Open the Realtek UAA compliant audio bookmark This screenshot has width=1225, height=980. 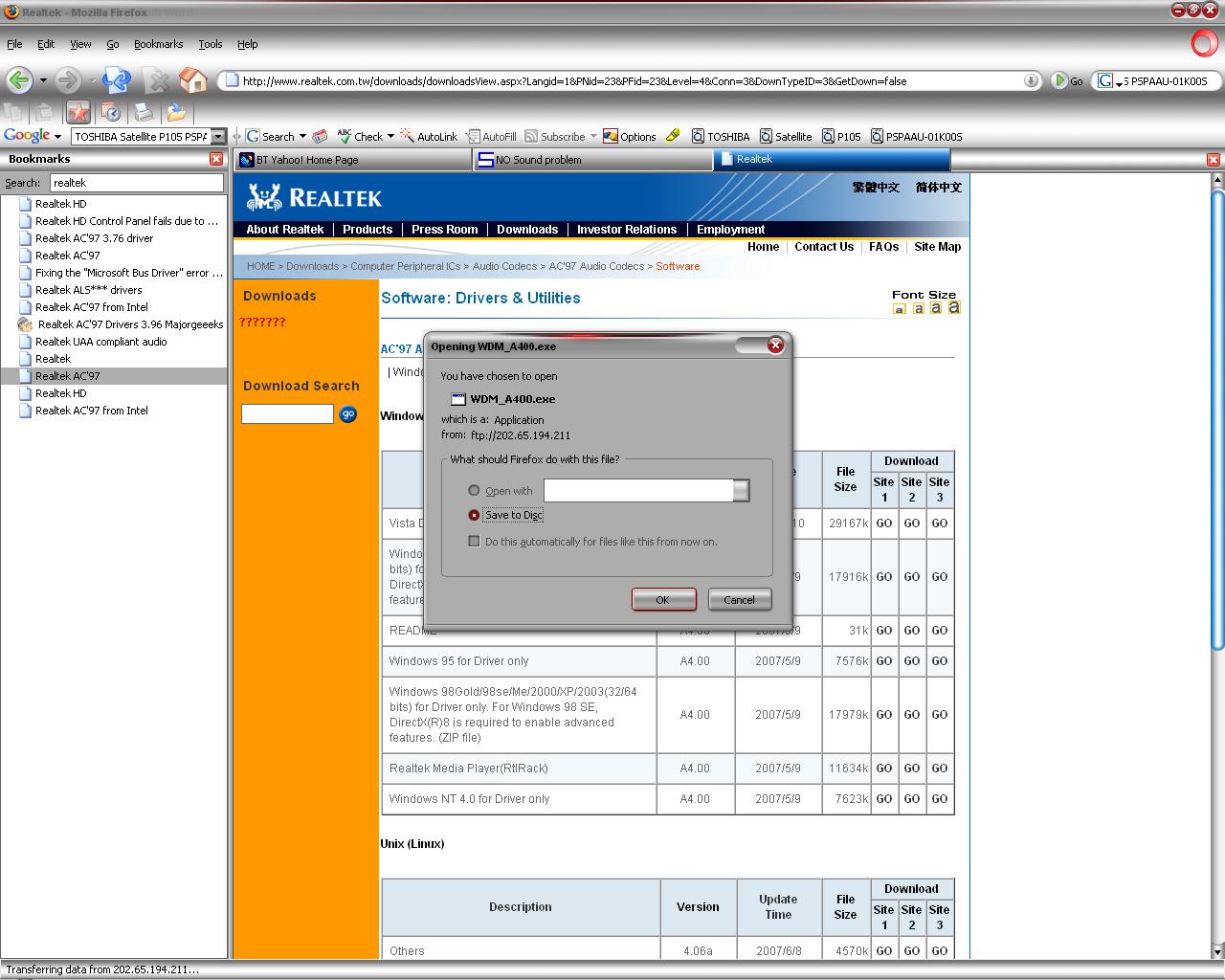[101, 342]
